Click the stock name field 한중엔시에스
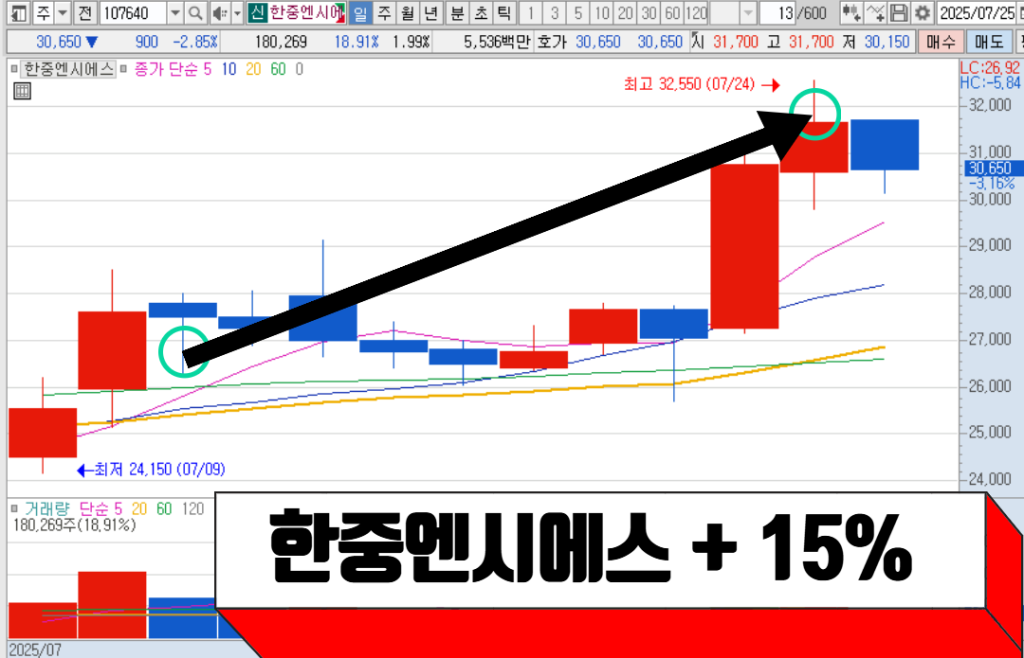The image size is (1024, 658). pyautogui.click(x=306, y=12)
